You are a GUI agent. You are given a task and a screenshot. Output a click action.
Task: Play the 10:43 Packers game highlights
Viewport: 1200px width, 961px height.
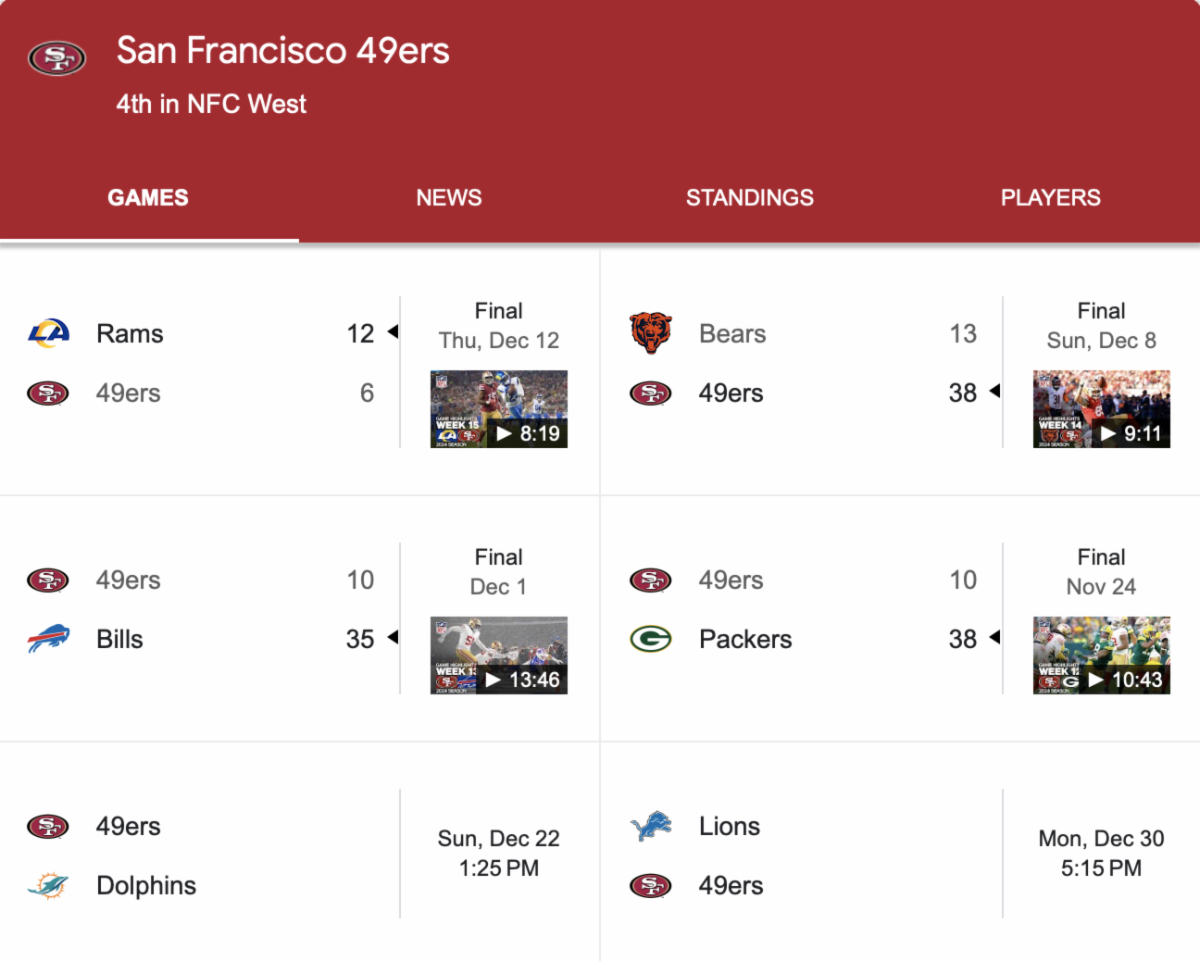coord(1101,655)
